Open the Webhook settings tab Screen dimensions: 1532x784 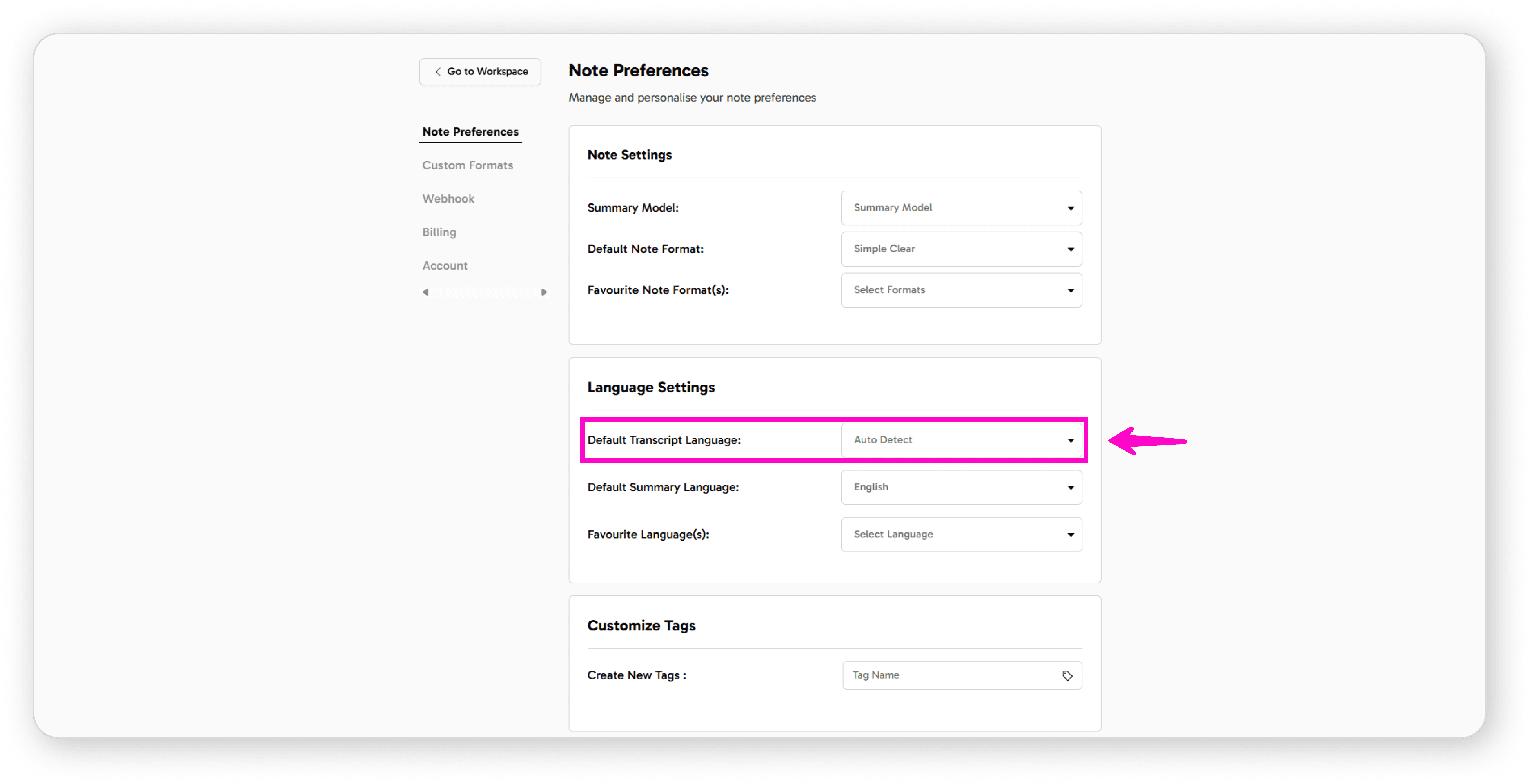448,199
